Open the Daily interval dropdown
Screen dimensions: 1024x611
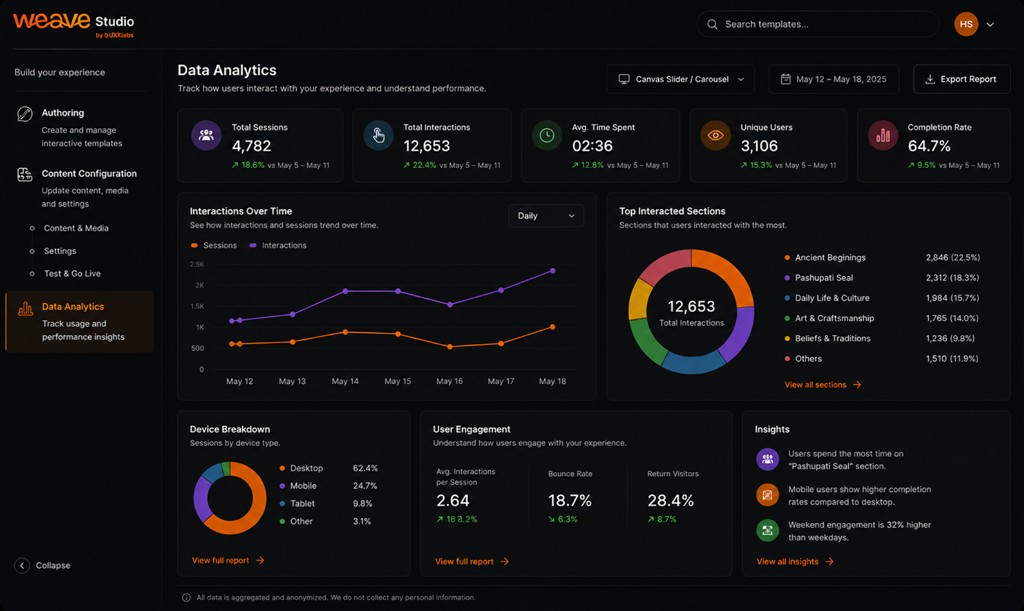(x=546, y=216)
